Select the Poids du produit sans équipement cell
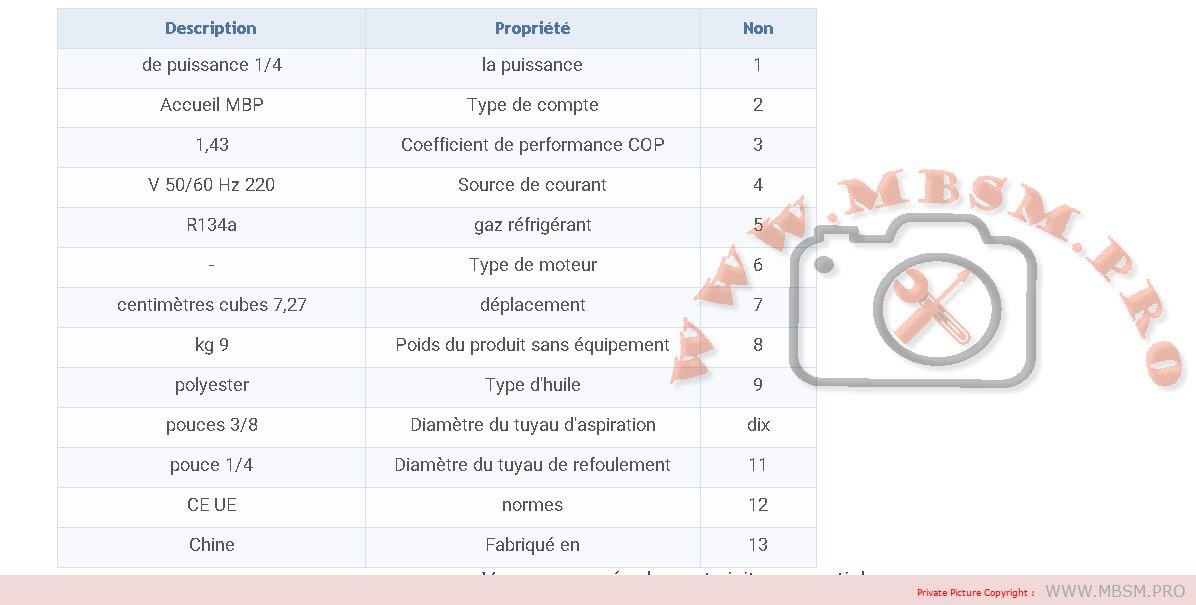This screenshot has height=605, width=1196. [x=532, y=345]
